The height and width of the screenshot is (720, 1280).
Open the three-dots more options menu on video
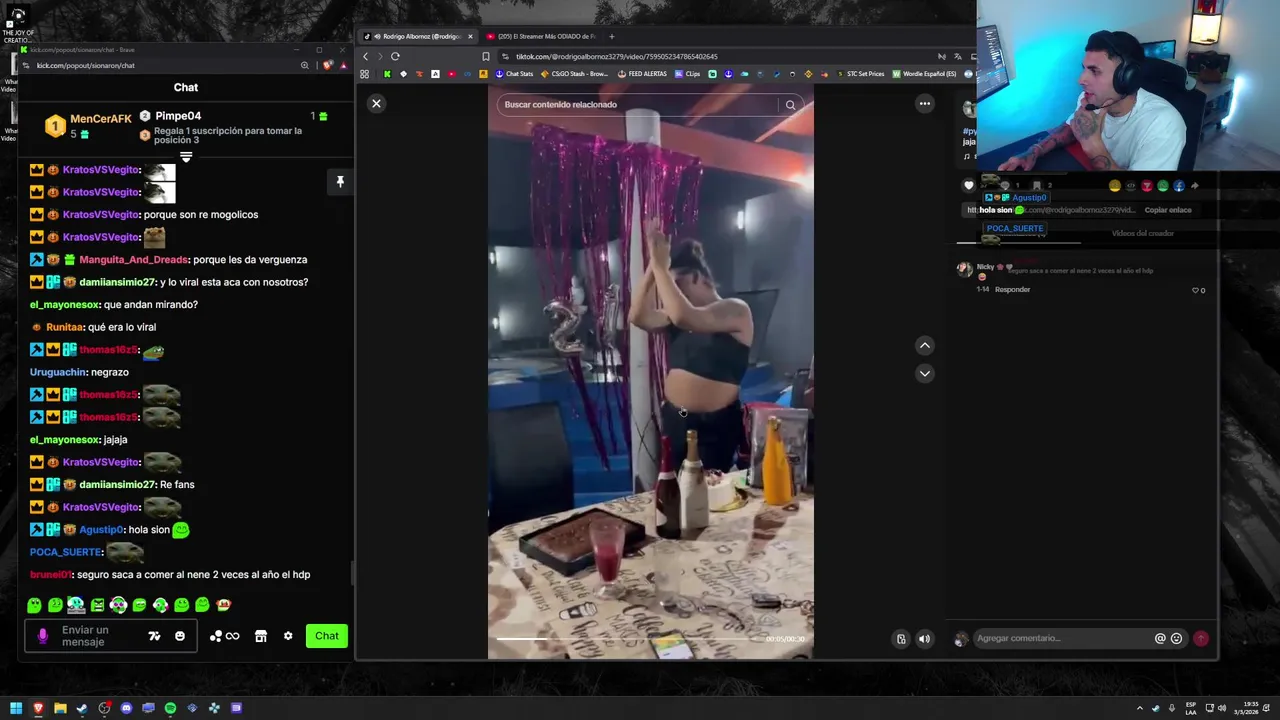point(925,103)
